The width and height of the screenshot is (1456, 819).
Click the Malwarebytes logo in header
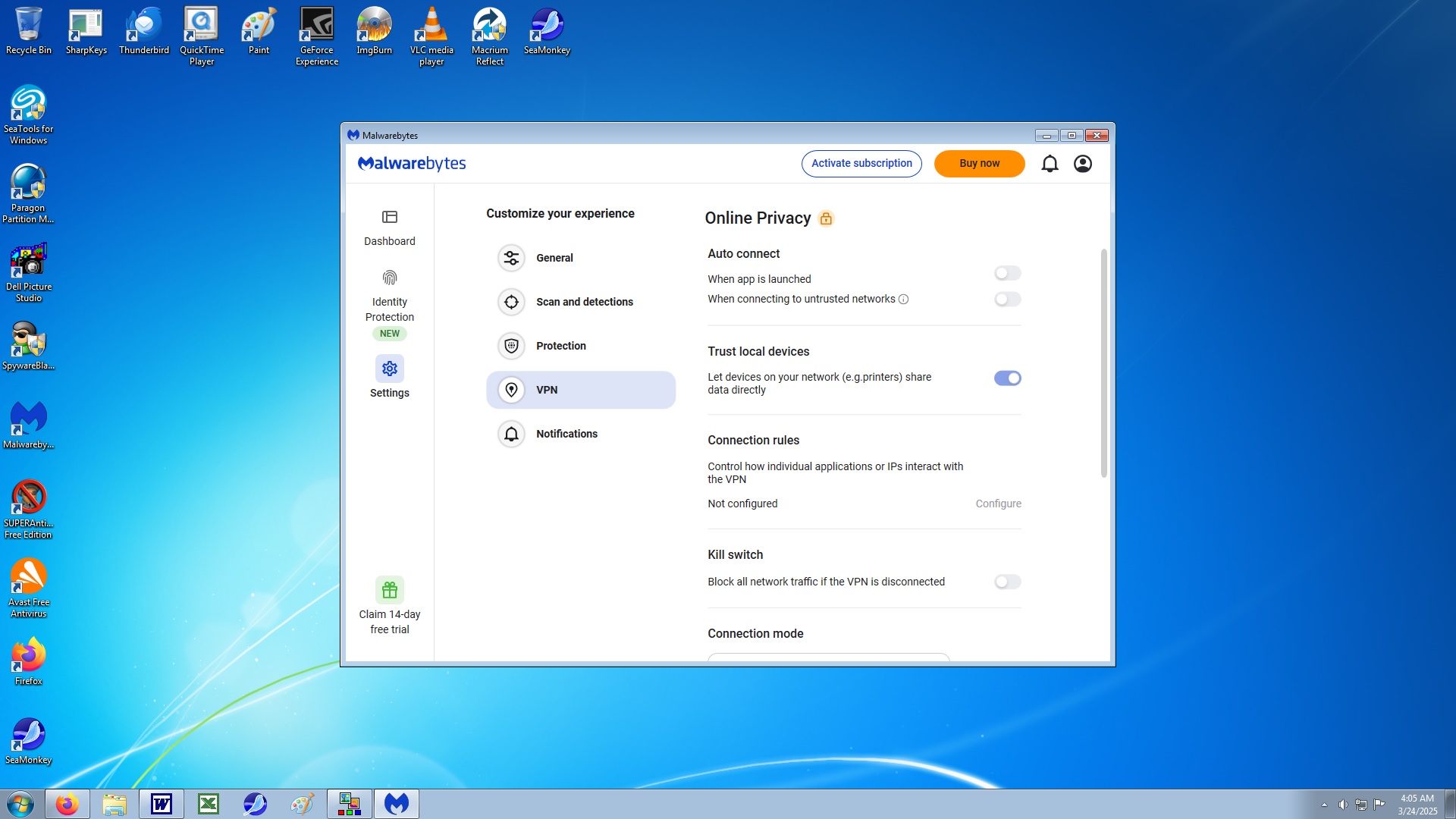[x=412, y=164]
